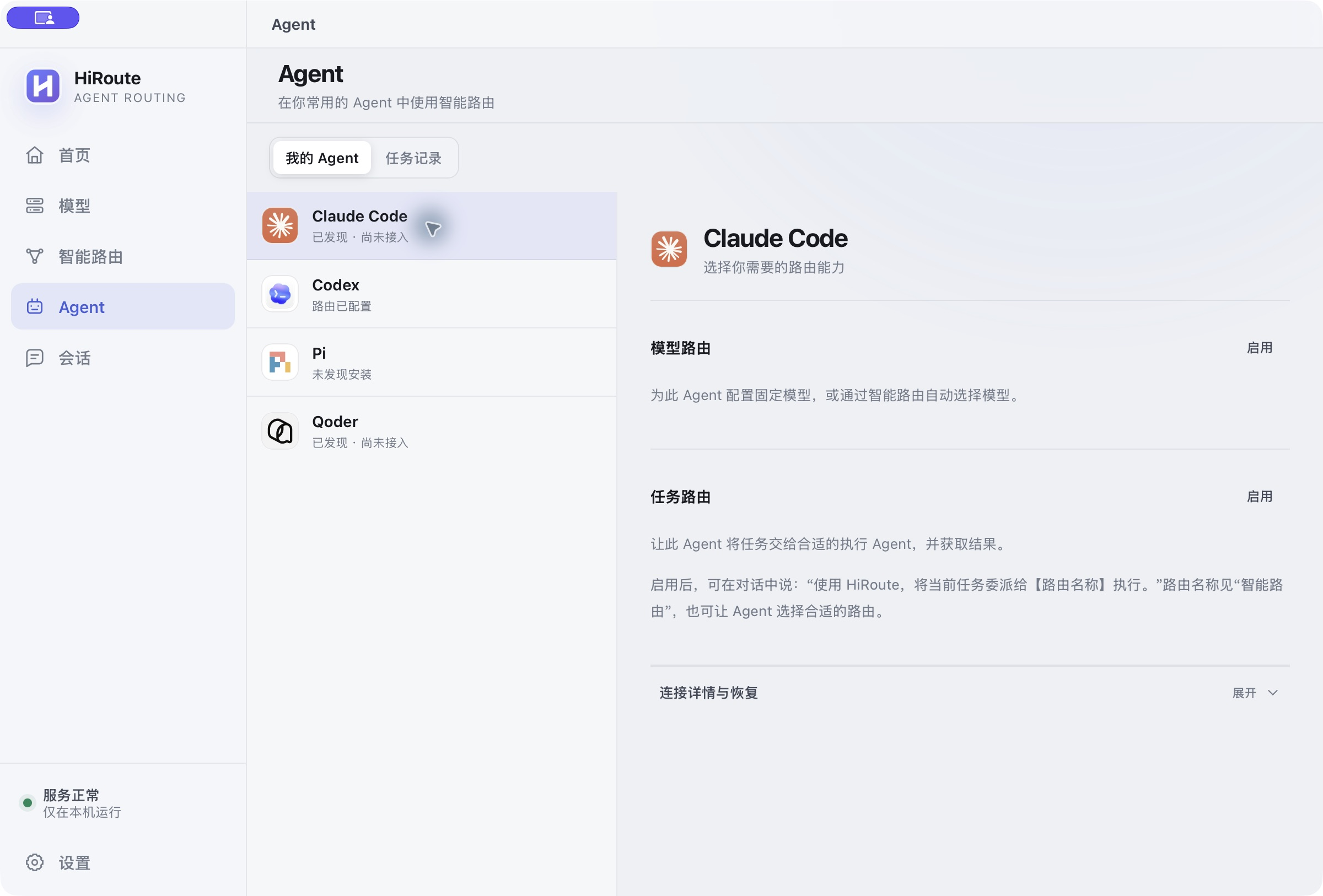Click the AGENT ROUTING subtitle text
The height and width of the screenshot is (896, 1323).
point(130,98)
